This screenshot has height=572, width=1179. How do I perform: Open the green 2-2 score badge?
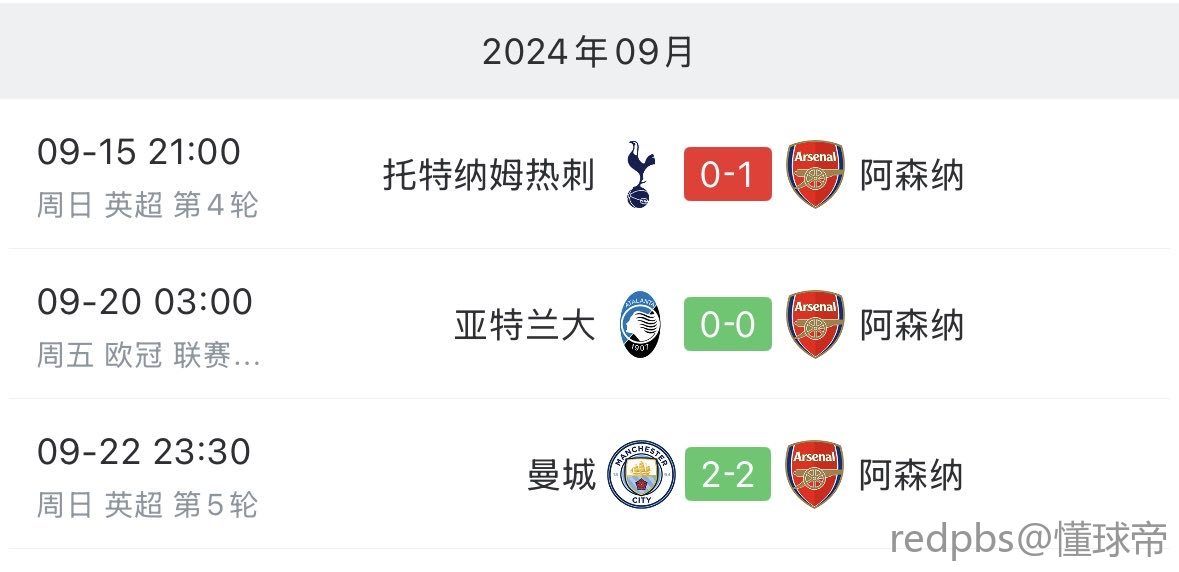coord(727,474)
